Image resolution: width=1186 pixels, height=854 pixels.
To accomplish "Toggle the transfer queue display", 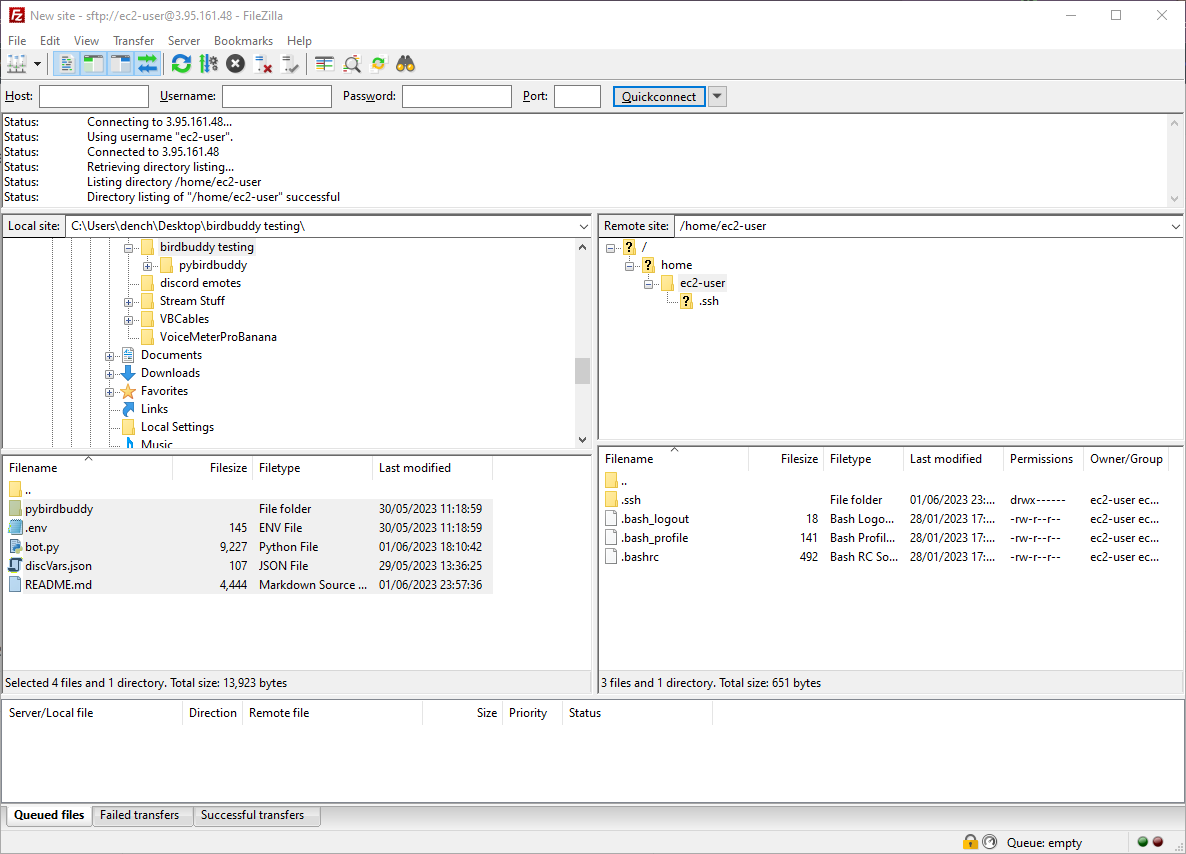I will (x=147, y=64).
